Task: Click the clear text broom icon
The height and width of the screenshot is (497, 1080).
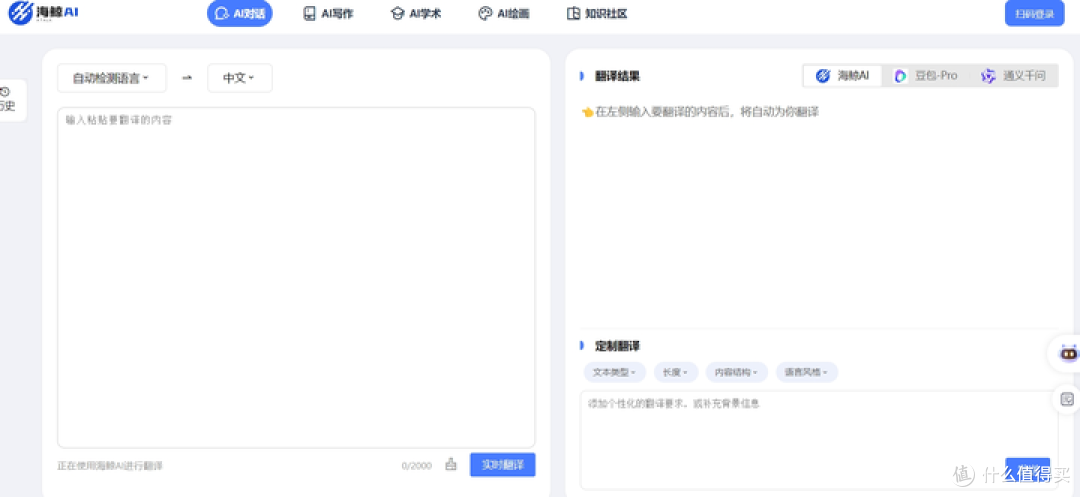Action: (x=451, y=465)
